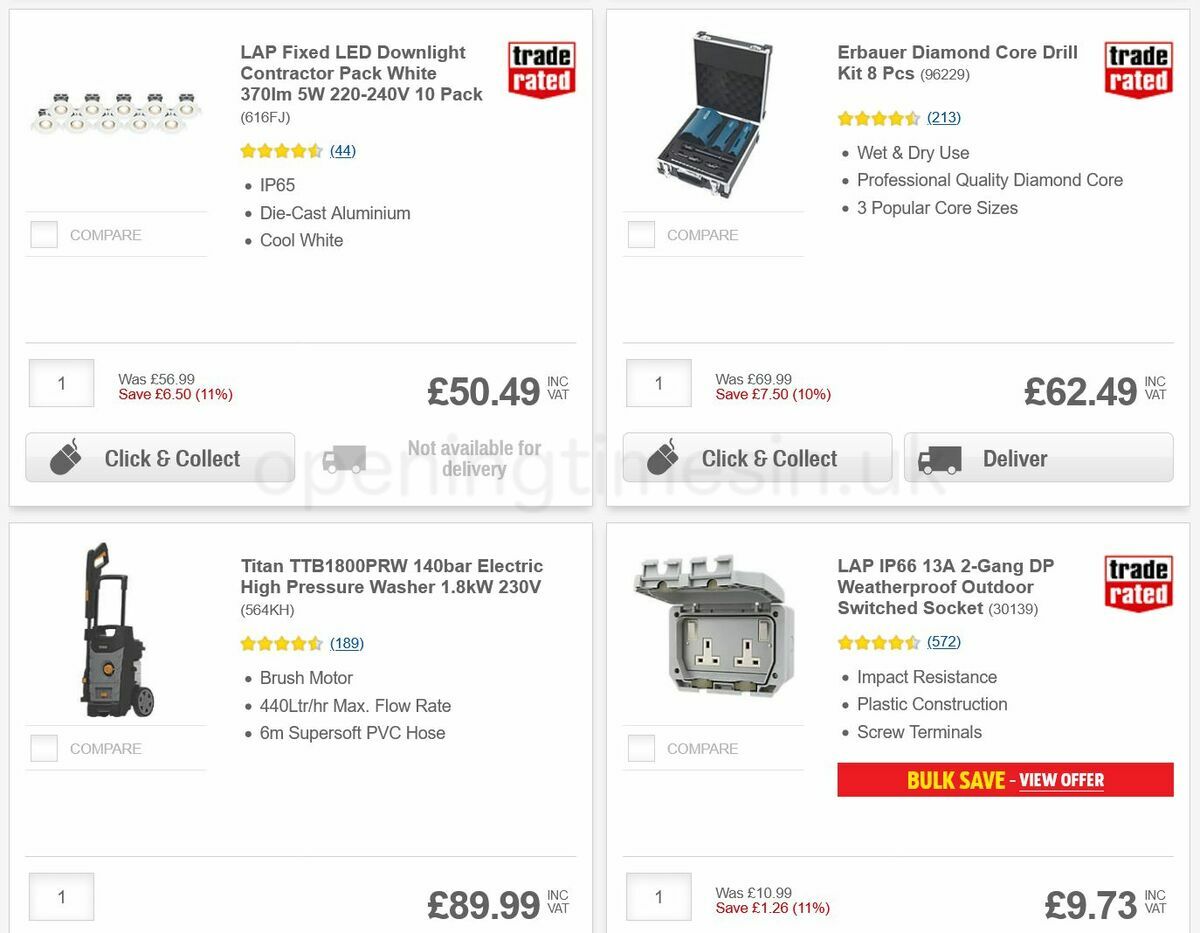
Task: Enable compare for Titan pressure washer
Action: (44, 747)
